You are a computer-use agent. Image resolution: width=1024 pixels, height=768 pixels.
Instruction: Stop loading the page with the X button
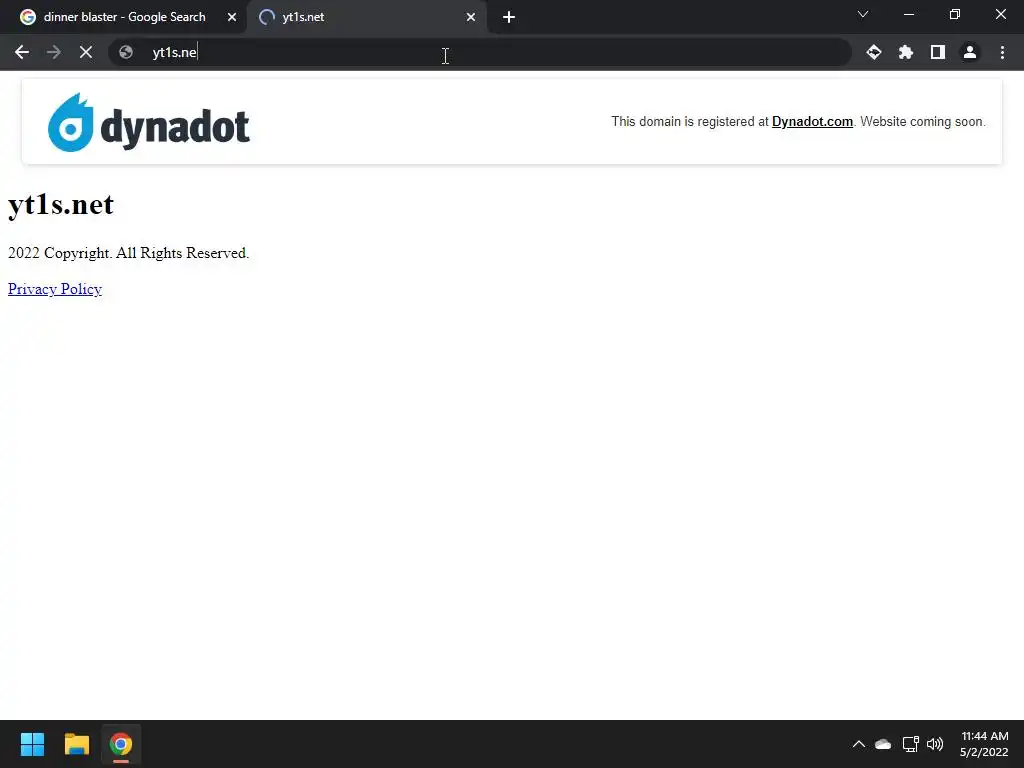[x=86, y=52]
